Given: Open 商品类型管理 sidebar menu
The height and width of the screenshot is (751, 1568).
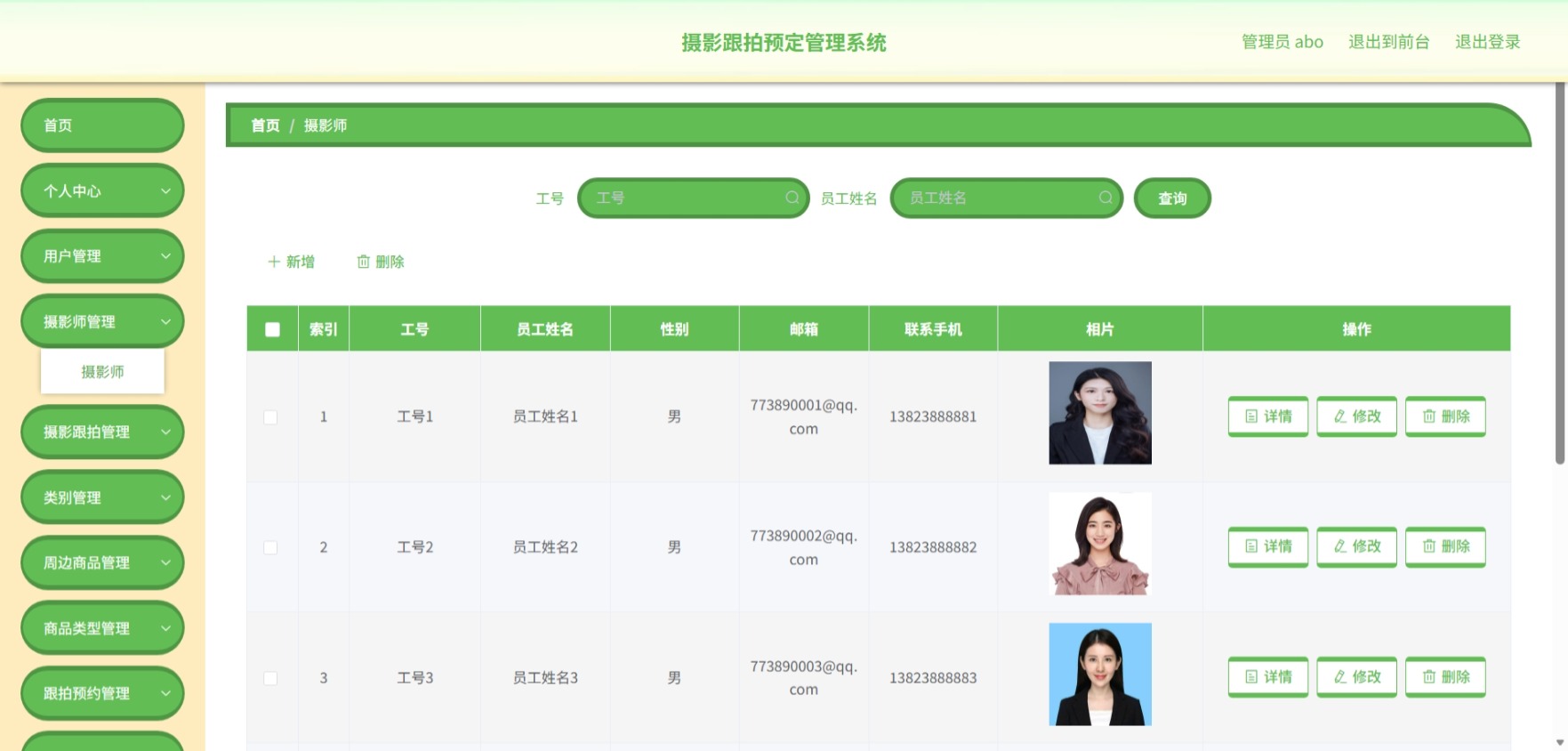Looking at the screenshot, I should 102,628.
